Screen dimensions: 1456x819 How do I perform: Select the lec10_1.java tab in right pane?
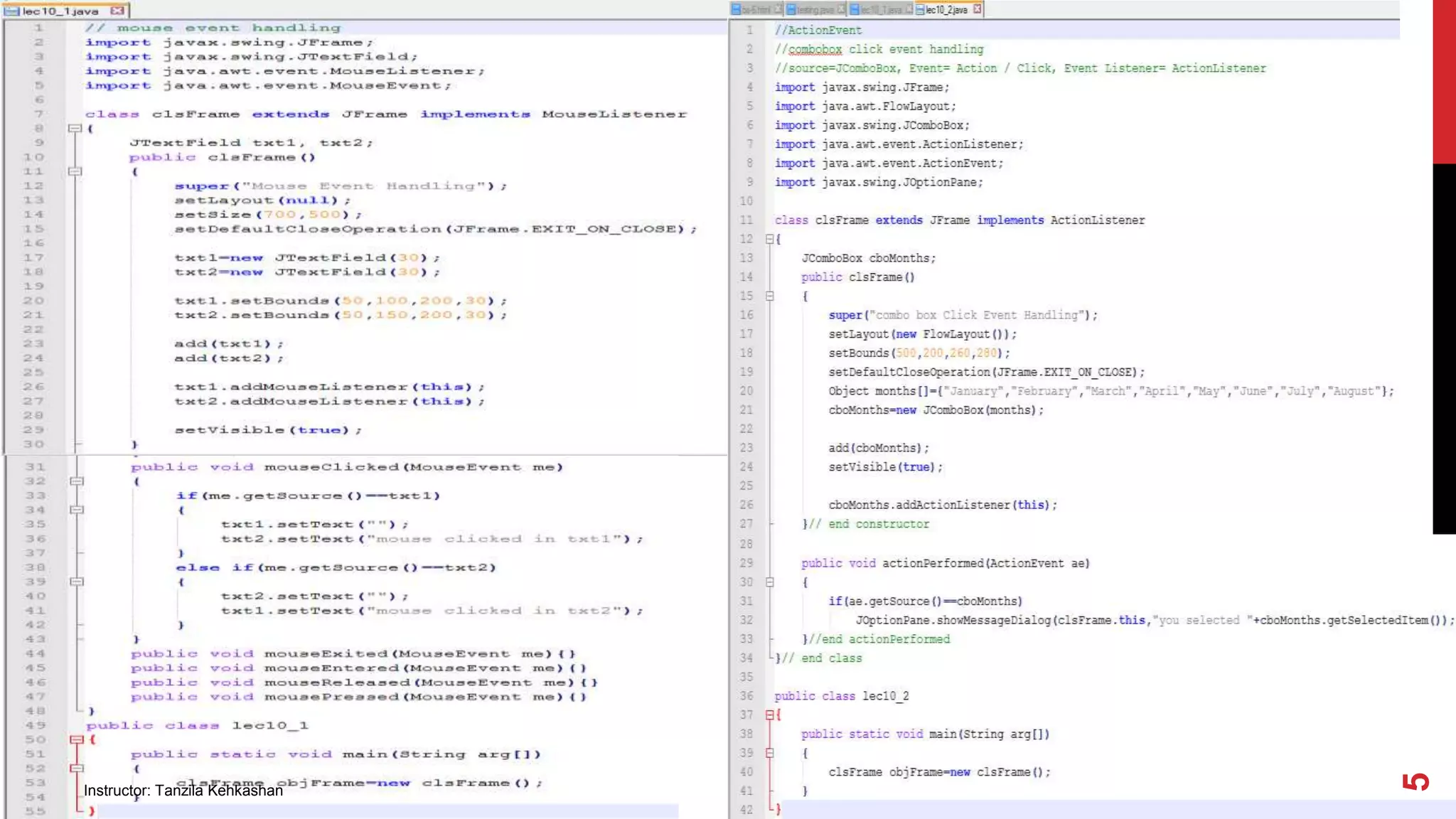click(881, 9)
